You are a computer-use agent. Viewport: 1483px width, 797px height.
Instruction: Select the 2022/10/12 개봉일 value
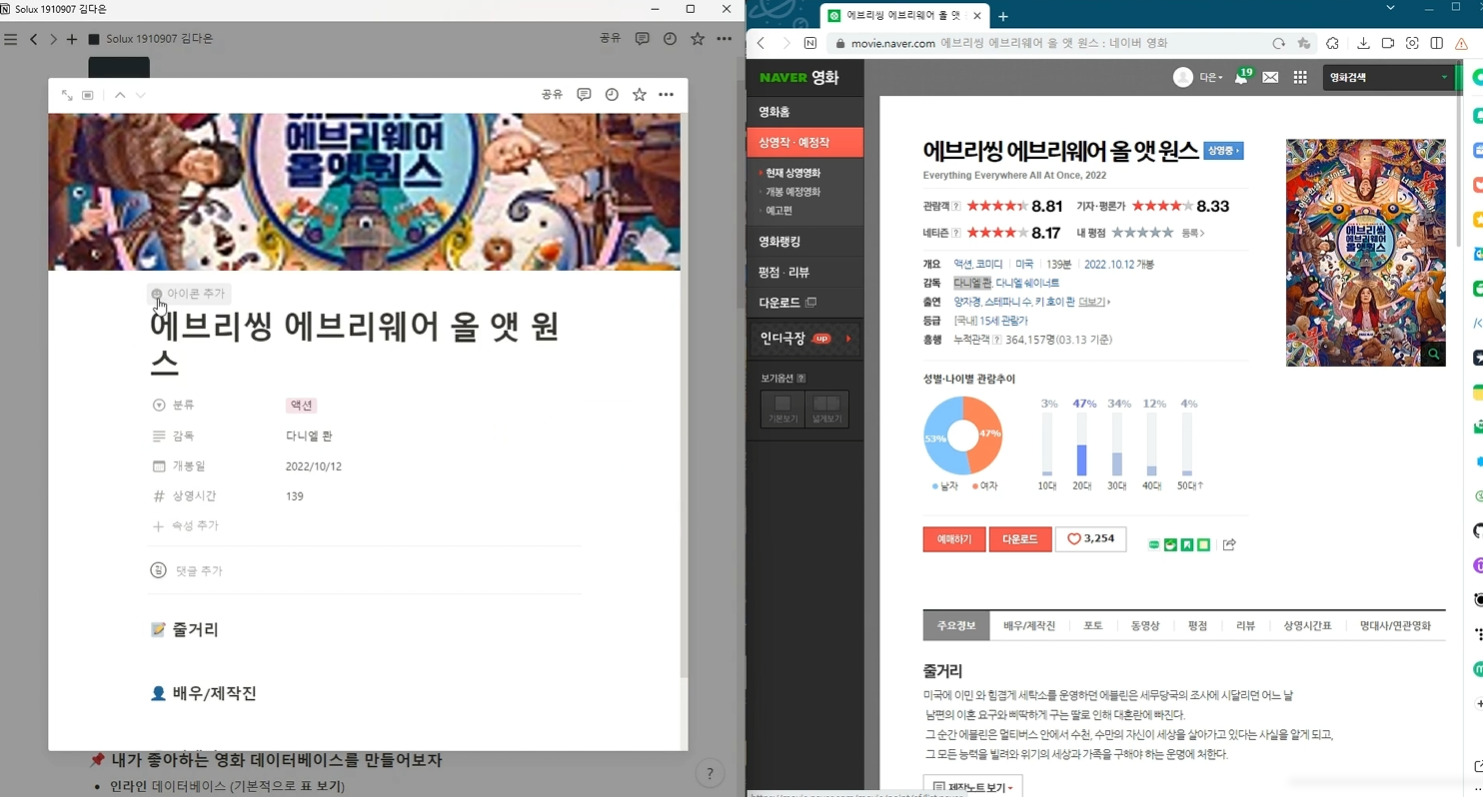[x=314, y=466]
